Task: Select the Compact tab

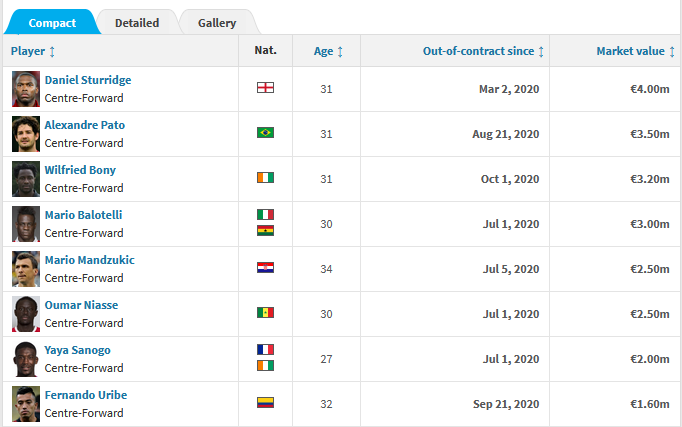Action: [52, 23]
